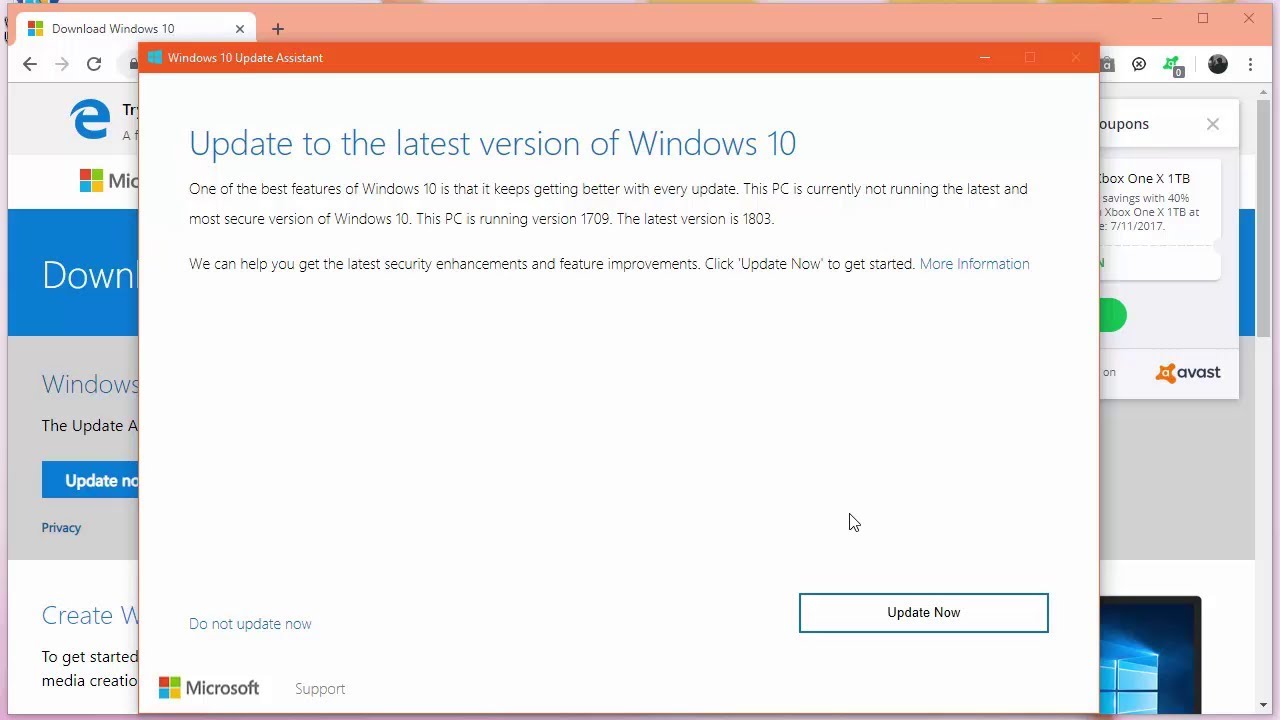Open the More Information link
The width and height of the screenshot is (1280, 720).
click(x=974, y=264)
